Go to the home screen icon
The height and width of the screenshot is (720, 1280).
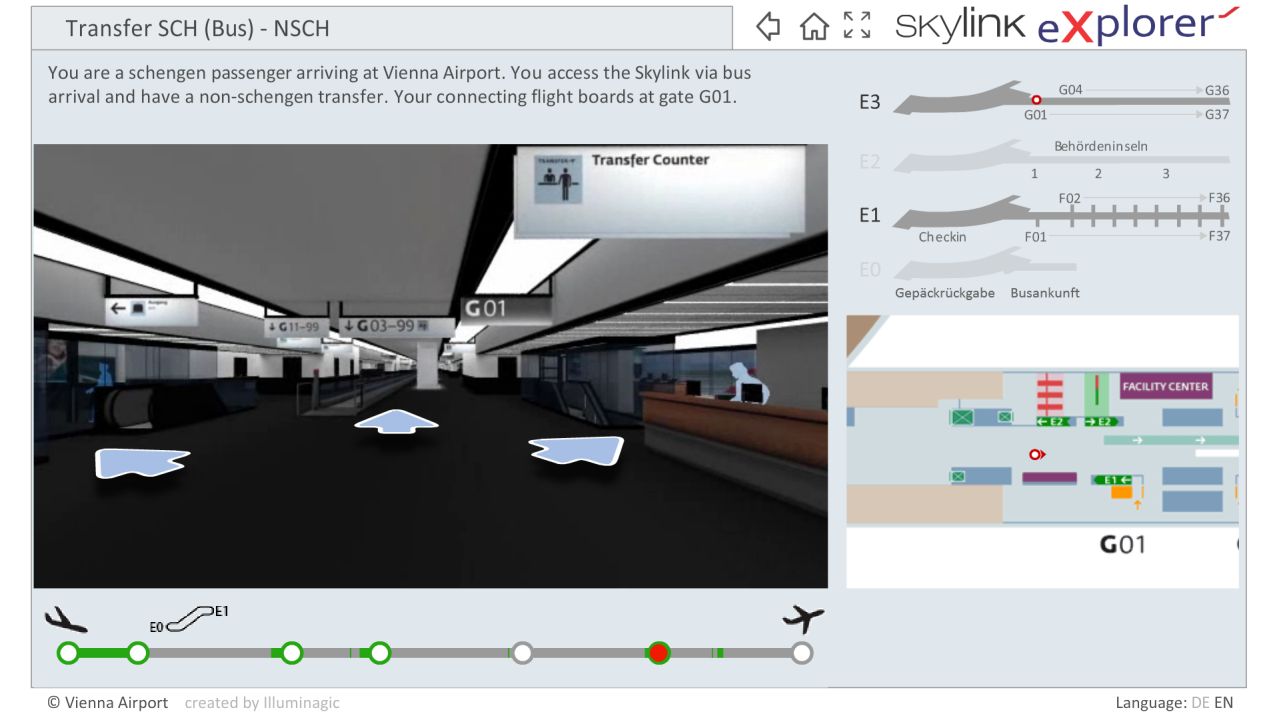814,26
